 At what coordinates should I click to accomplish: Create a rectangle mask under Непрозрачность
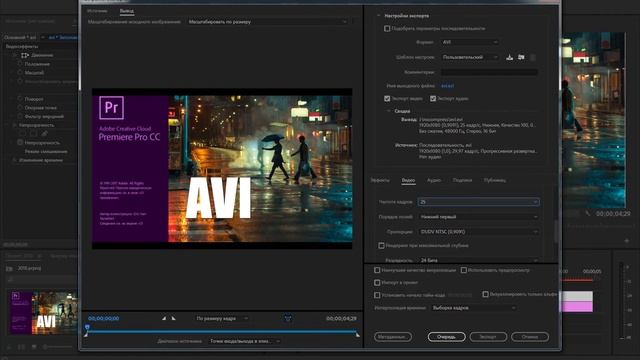click(33, 133)
